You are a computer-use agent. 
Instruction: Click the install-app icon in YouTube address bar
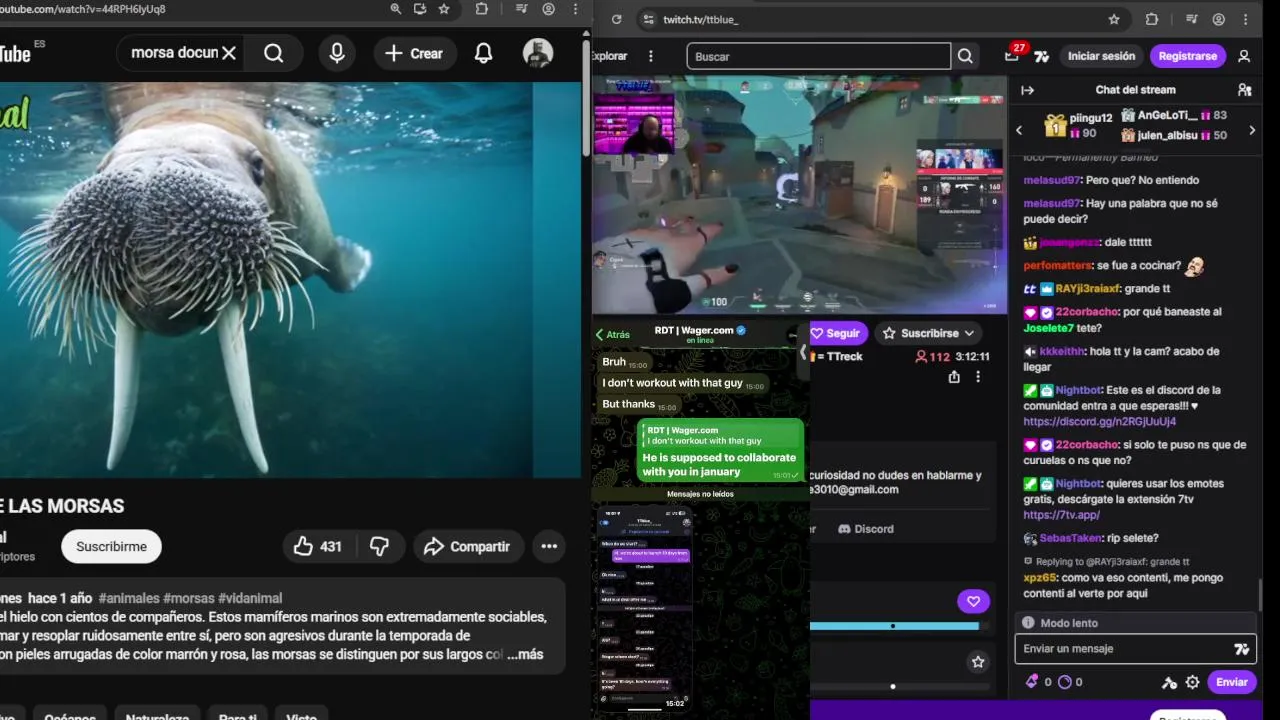(420, 9)
